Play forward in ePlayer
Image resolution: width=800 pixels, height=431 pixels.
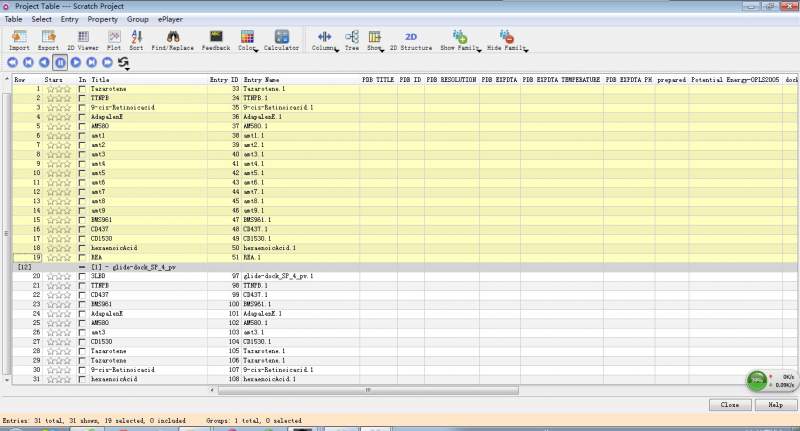(76, 62)
